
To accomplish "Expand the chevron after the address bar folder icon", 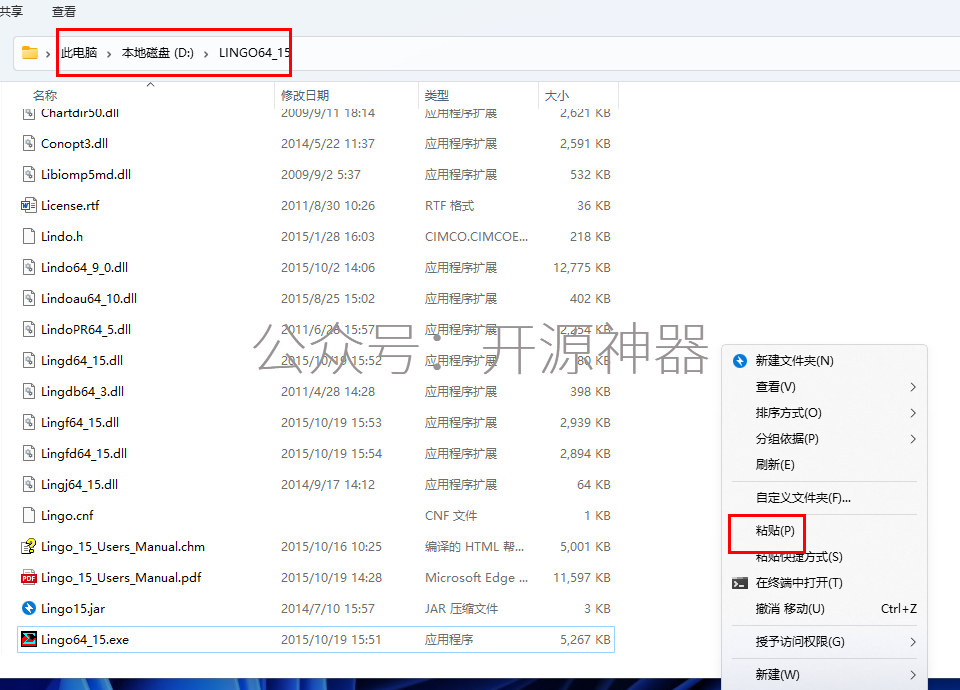I will [x=48, y=54].
